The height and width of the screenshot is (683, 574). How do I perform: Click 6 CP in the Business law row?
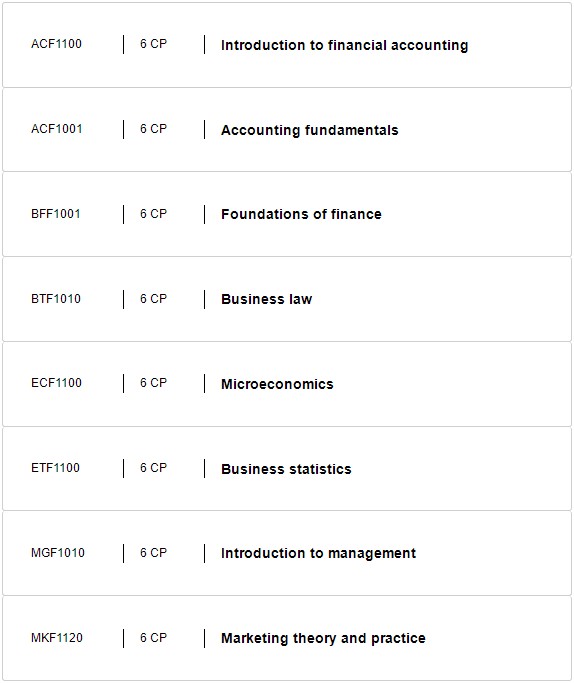tap(153, 299)
